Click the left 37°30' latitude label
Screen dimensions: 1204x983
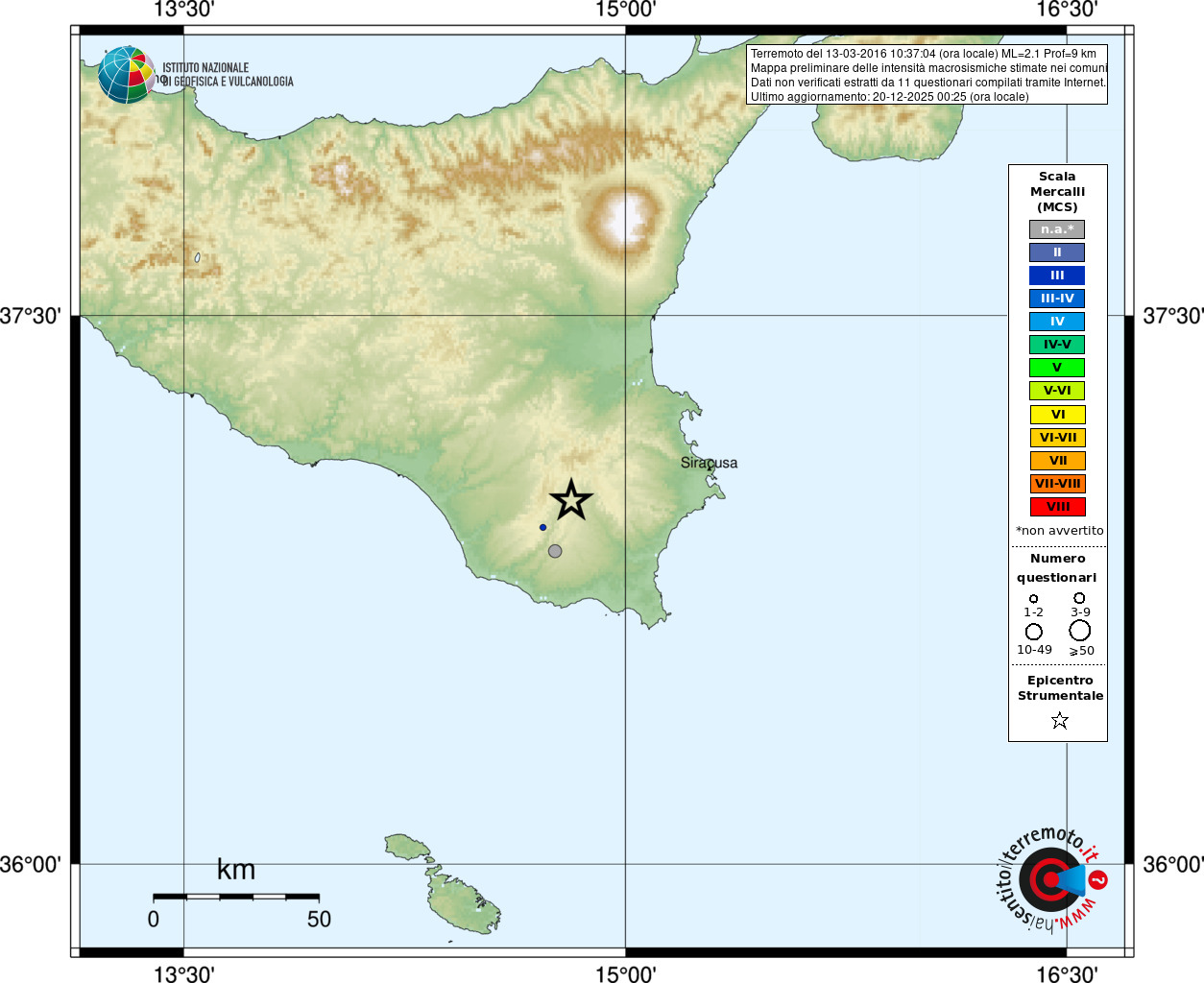click(x=31, y=316)
